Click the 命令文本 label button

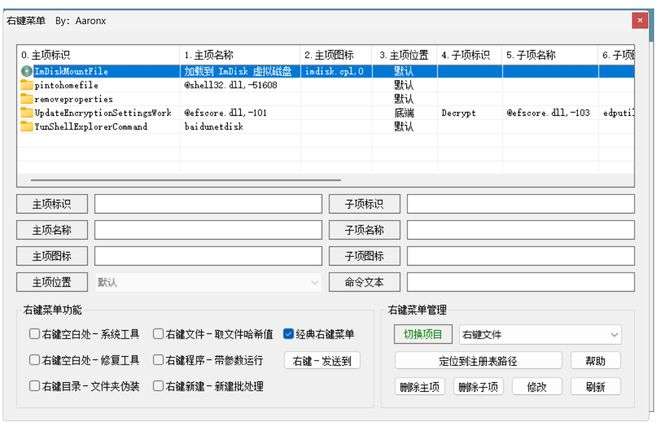[x=365, y=282]
